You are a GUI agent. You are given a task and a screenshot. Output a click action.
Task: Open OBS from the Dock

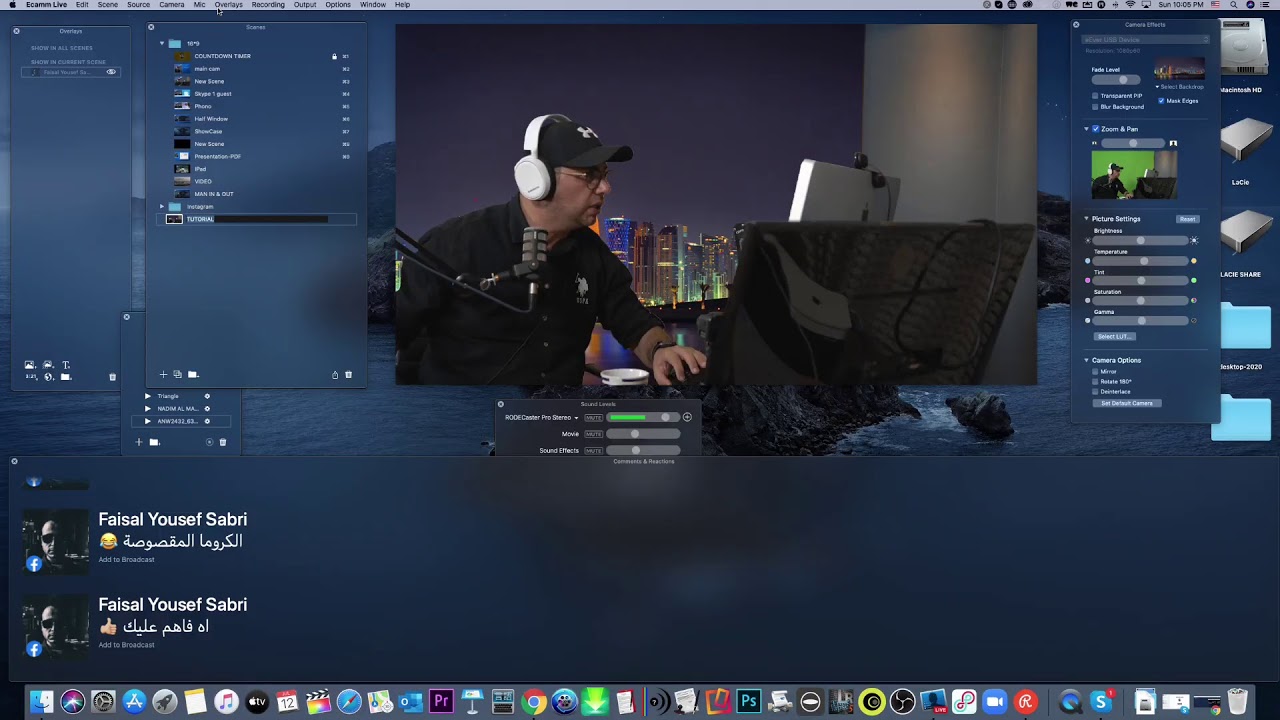[902, 702]
